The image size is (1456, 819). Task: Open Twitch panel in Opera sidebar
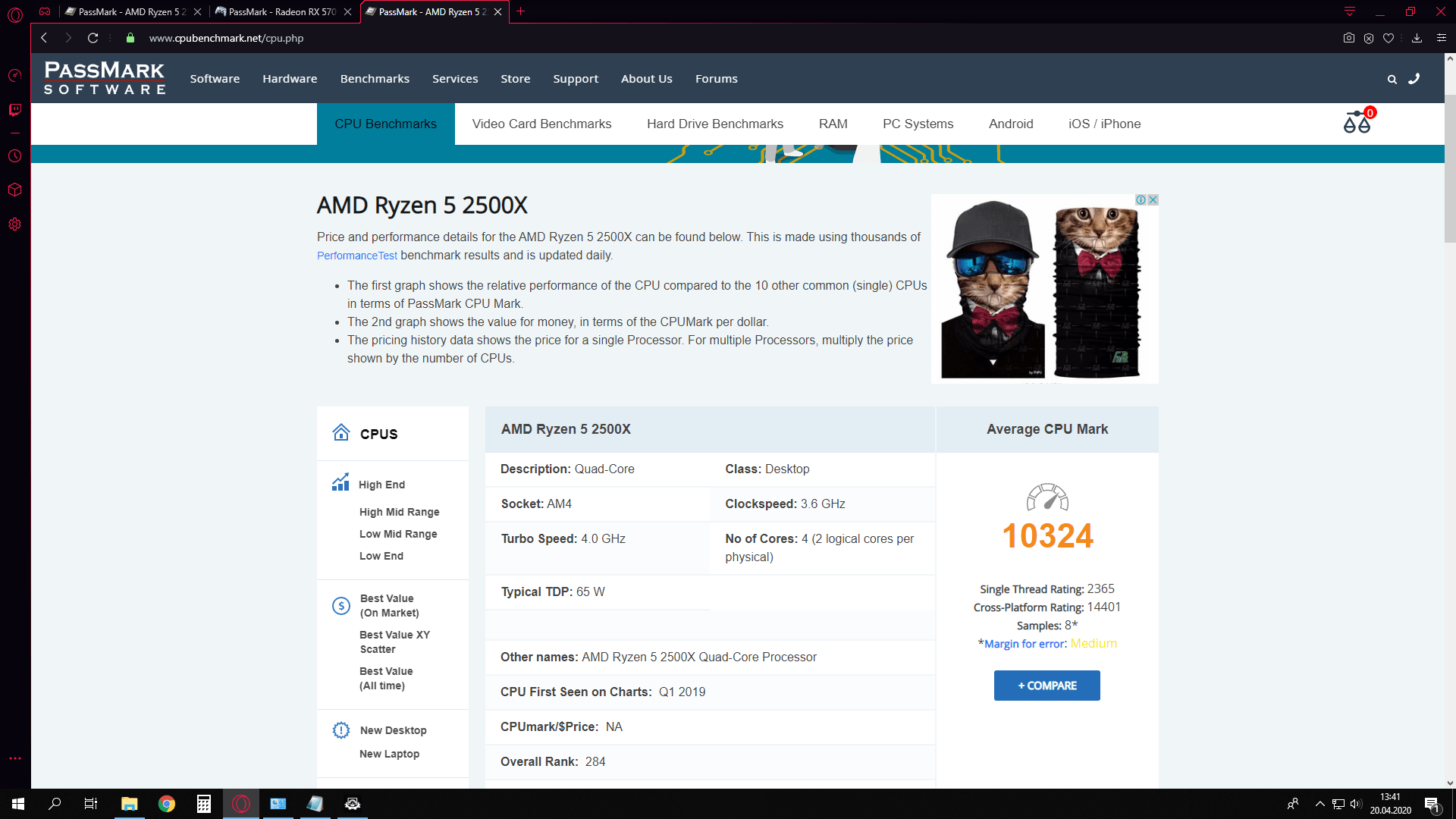[x=14, y=110]
